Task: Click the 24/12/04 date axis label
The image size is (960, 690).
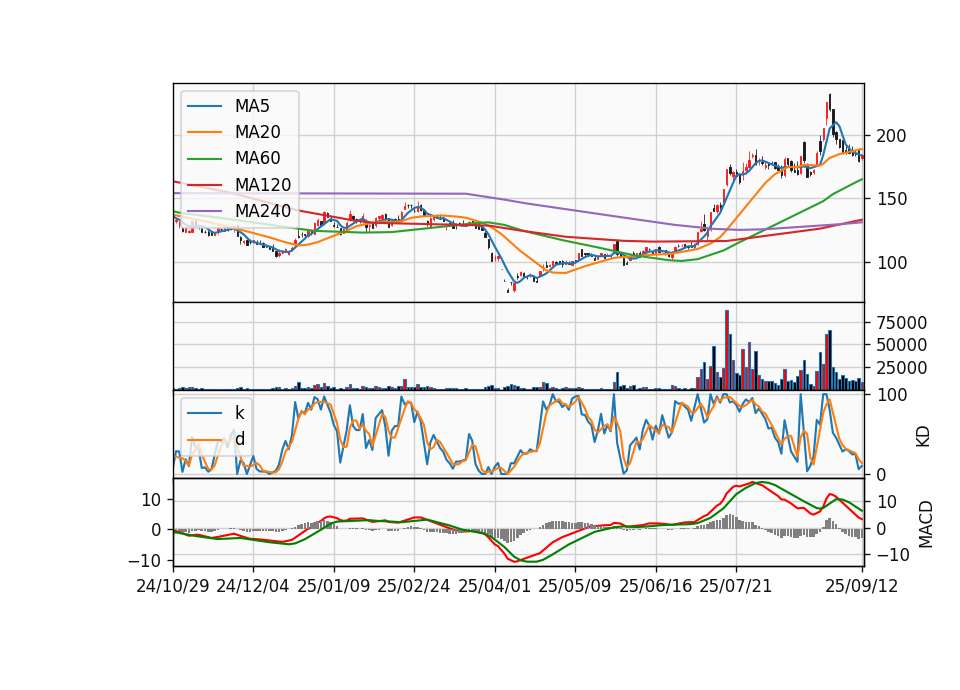Action: (253, 586)
